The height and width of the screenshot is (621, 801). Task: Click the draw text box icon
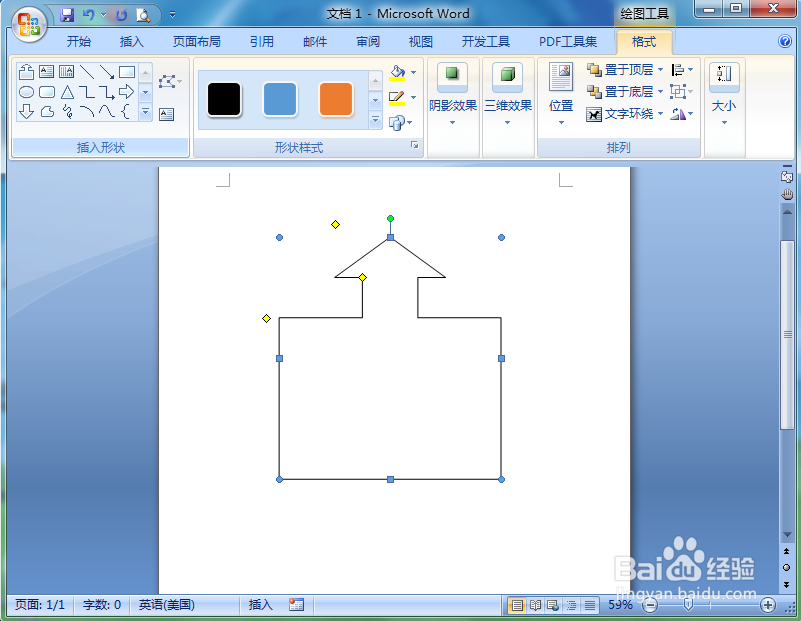(167, 114)
